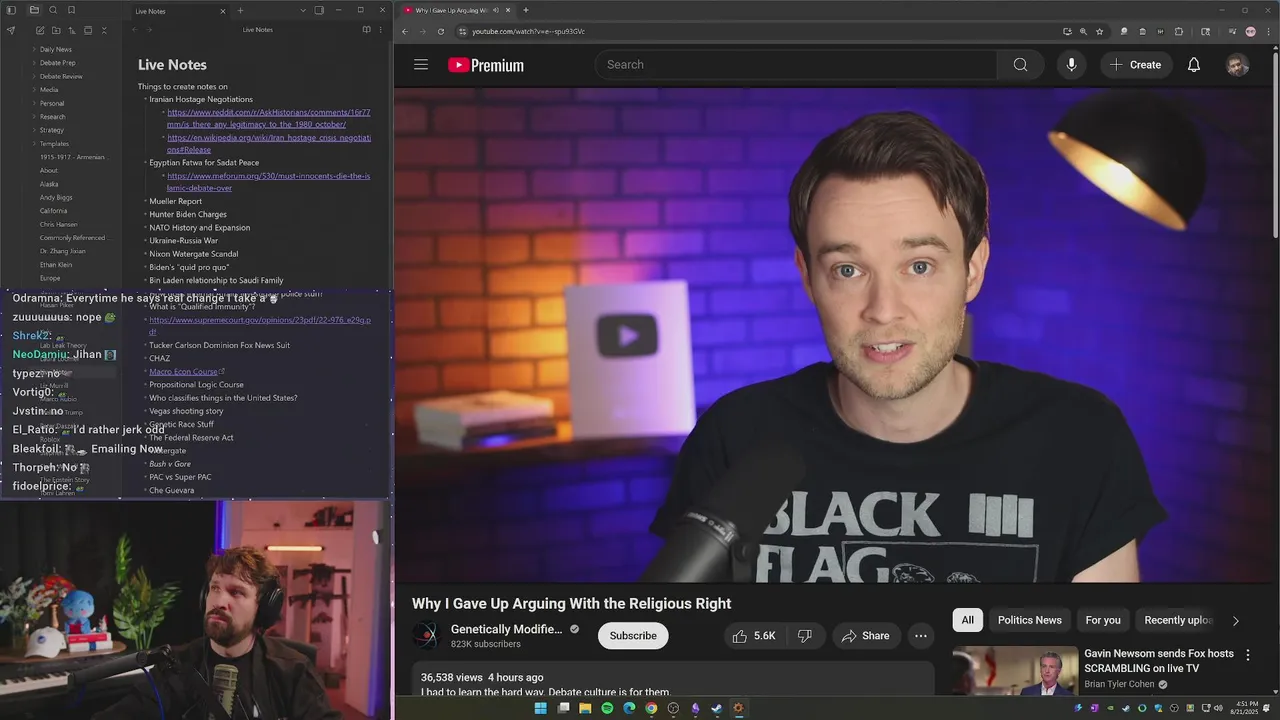Open the reddit AskHistorians link
1280x720 pixels.
tap(268, 118)
